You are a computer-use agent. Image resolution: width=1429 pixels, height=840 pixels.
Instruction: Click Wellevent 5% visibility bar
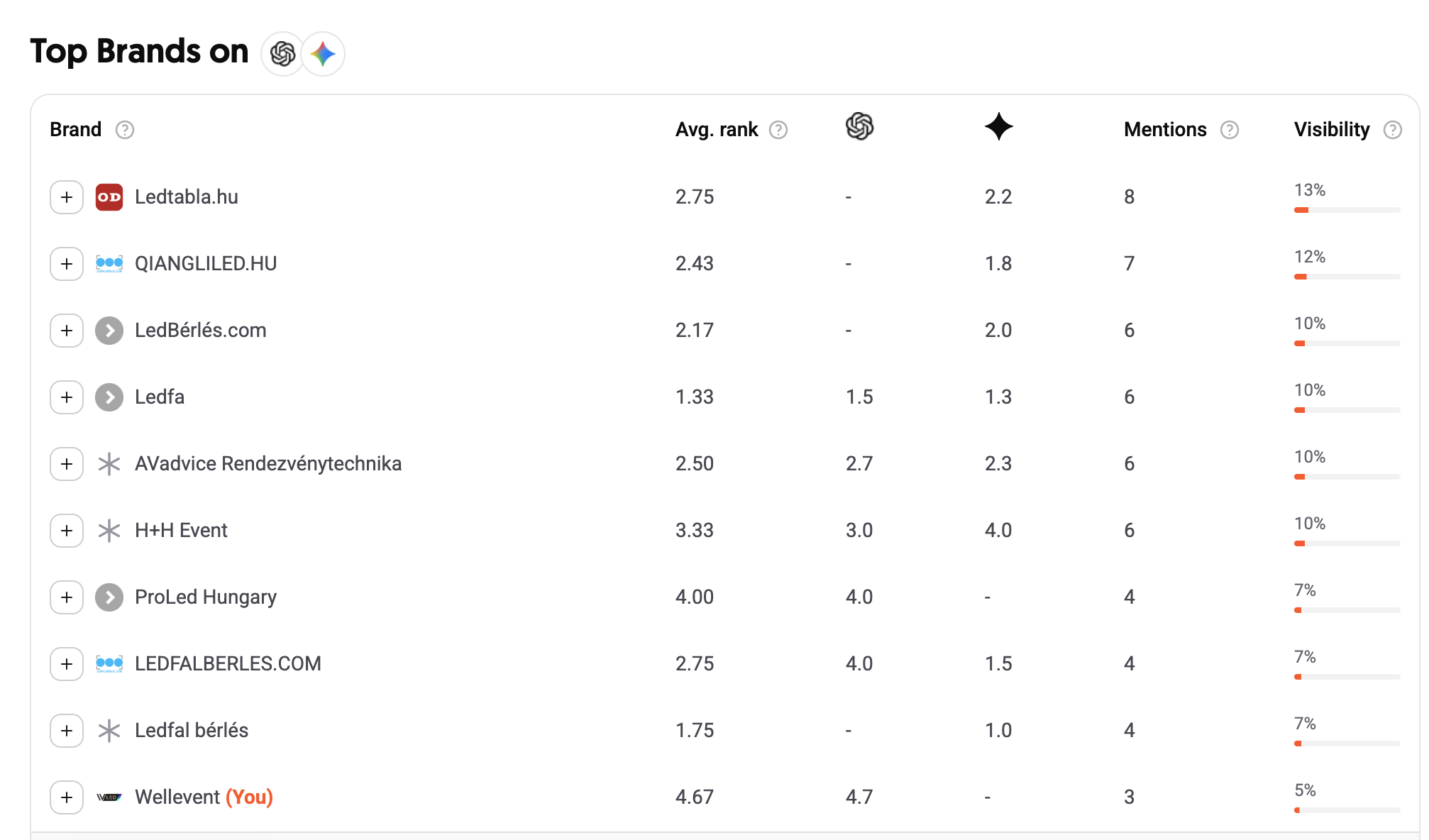(x=1347, y=810)
